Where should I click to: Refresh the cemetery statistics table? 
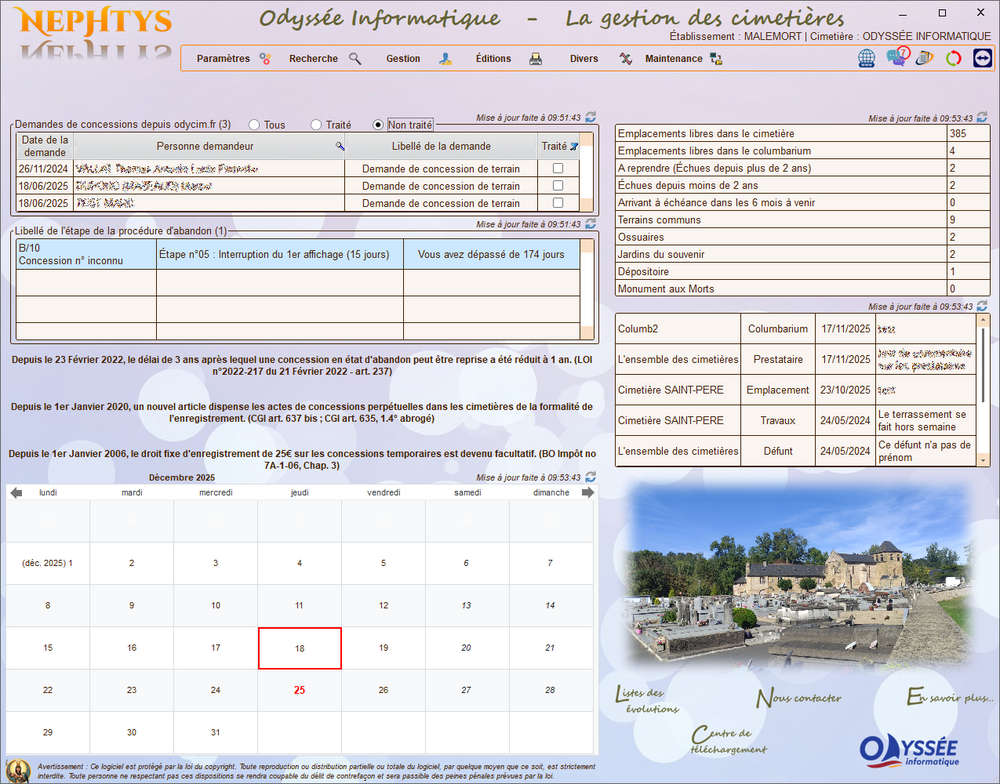coord(982,118)
